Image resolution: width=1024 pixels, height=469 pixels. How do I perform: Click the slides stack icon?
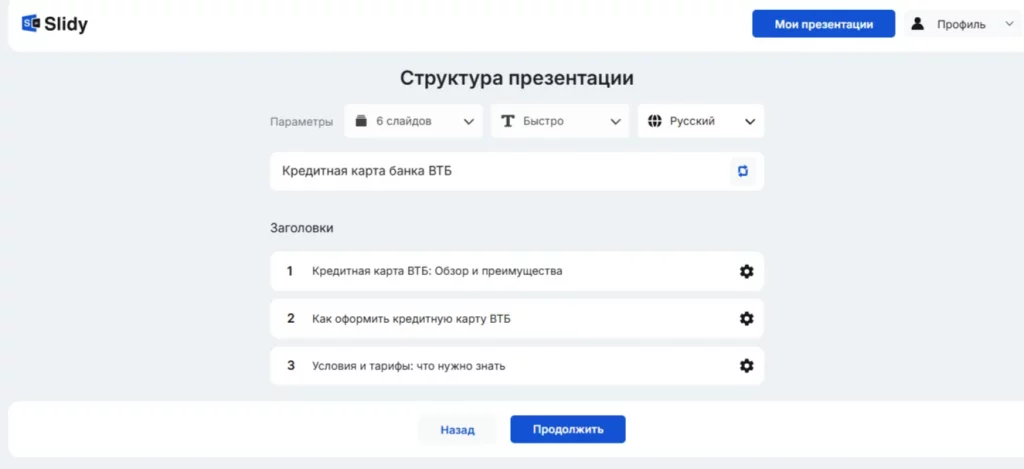tap(361, 121)
